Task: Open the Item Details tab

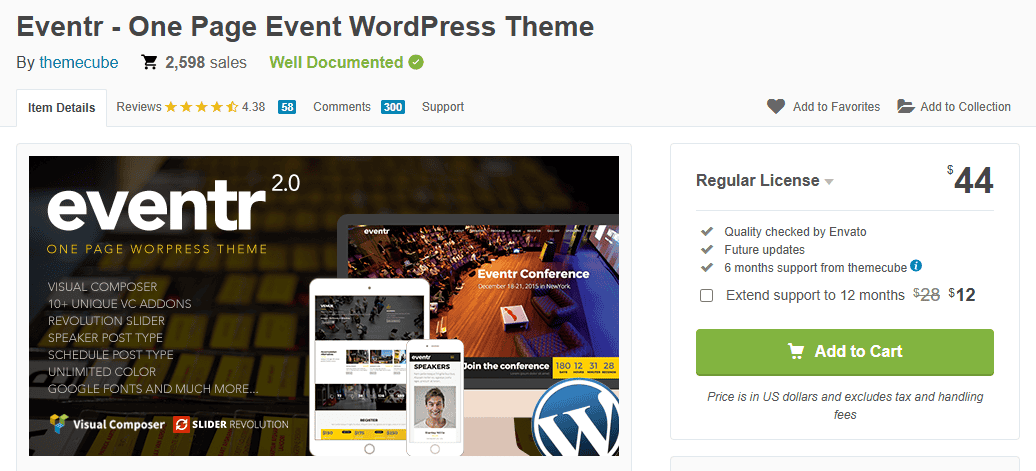Action: (x=61, y=108)
